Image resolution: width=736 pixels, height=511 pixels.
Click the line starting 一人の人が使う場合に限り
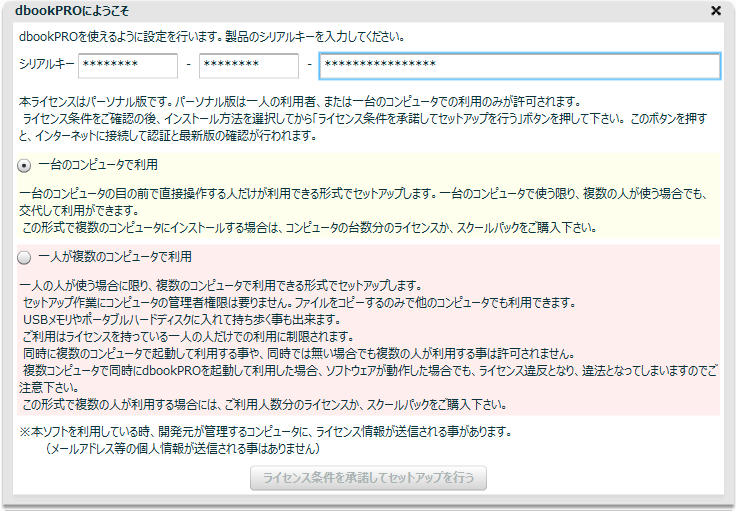click(221, 285)
